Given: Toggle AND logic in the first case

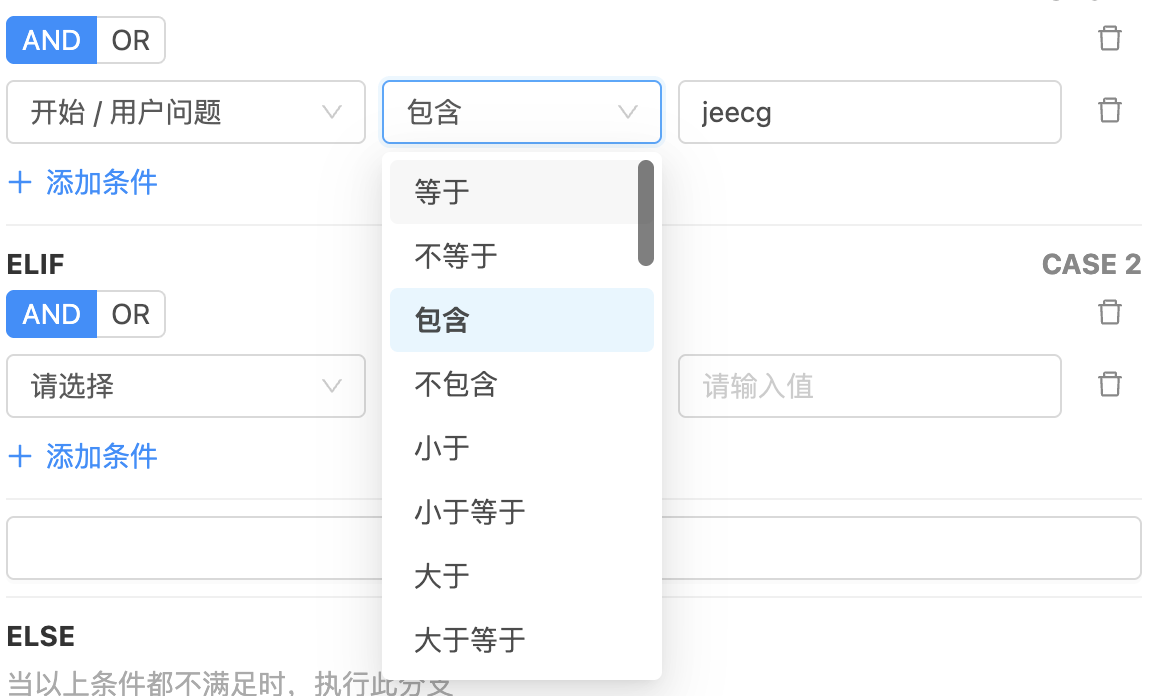Looking at the screenshot, I should tap(52, 40).
